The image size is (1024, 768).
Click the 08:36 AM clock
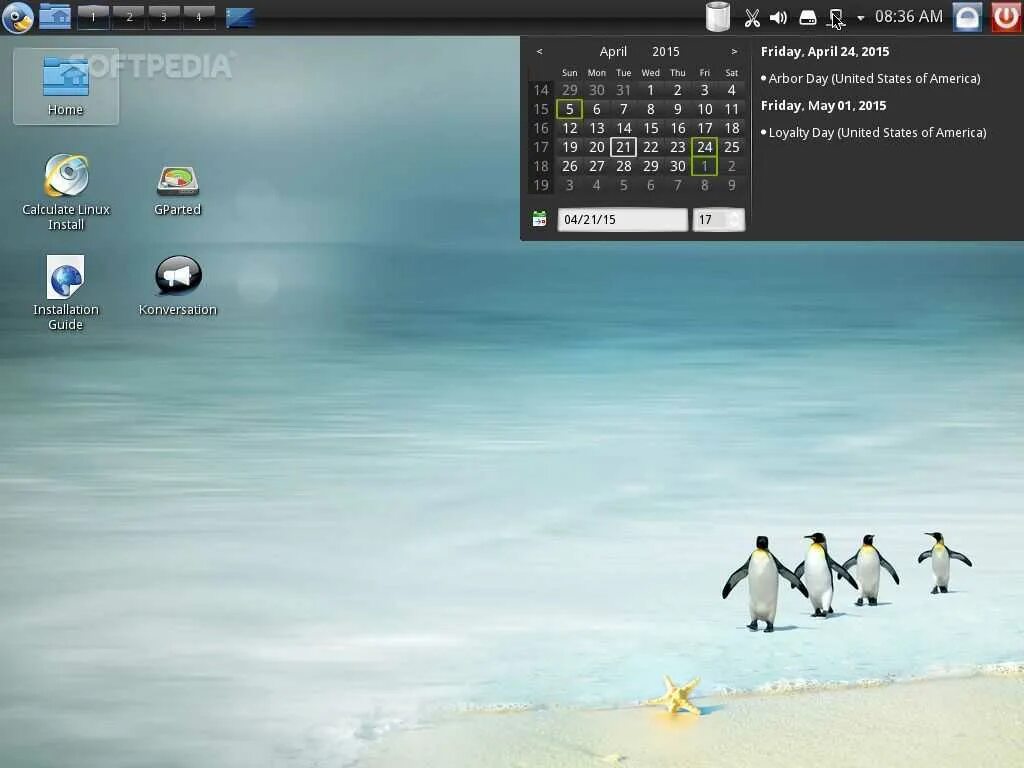[x=908, y=17]
